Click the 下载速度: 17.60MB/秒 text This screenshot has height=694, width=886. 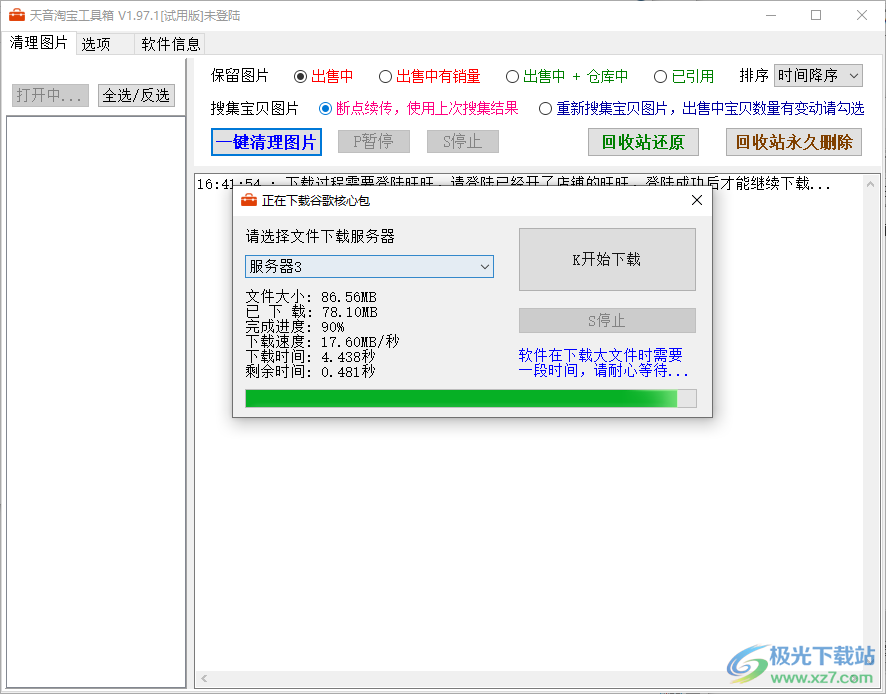click(x=322, y=341)
